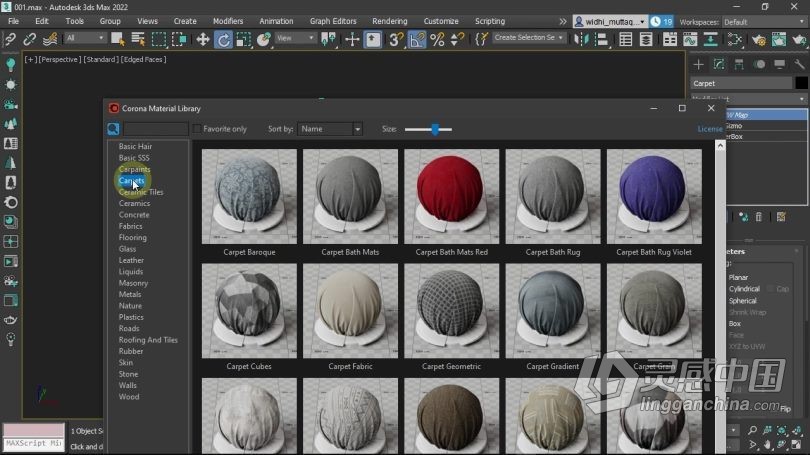Select the Fabrics category

(130, 226)
